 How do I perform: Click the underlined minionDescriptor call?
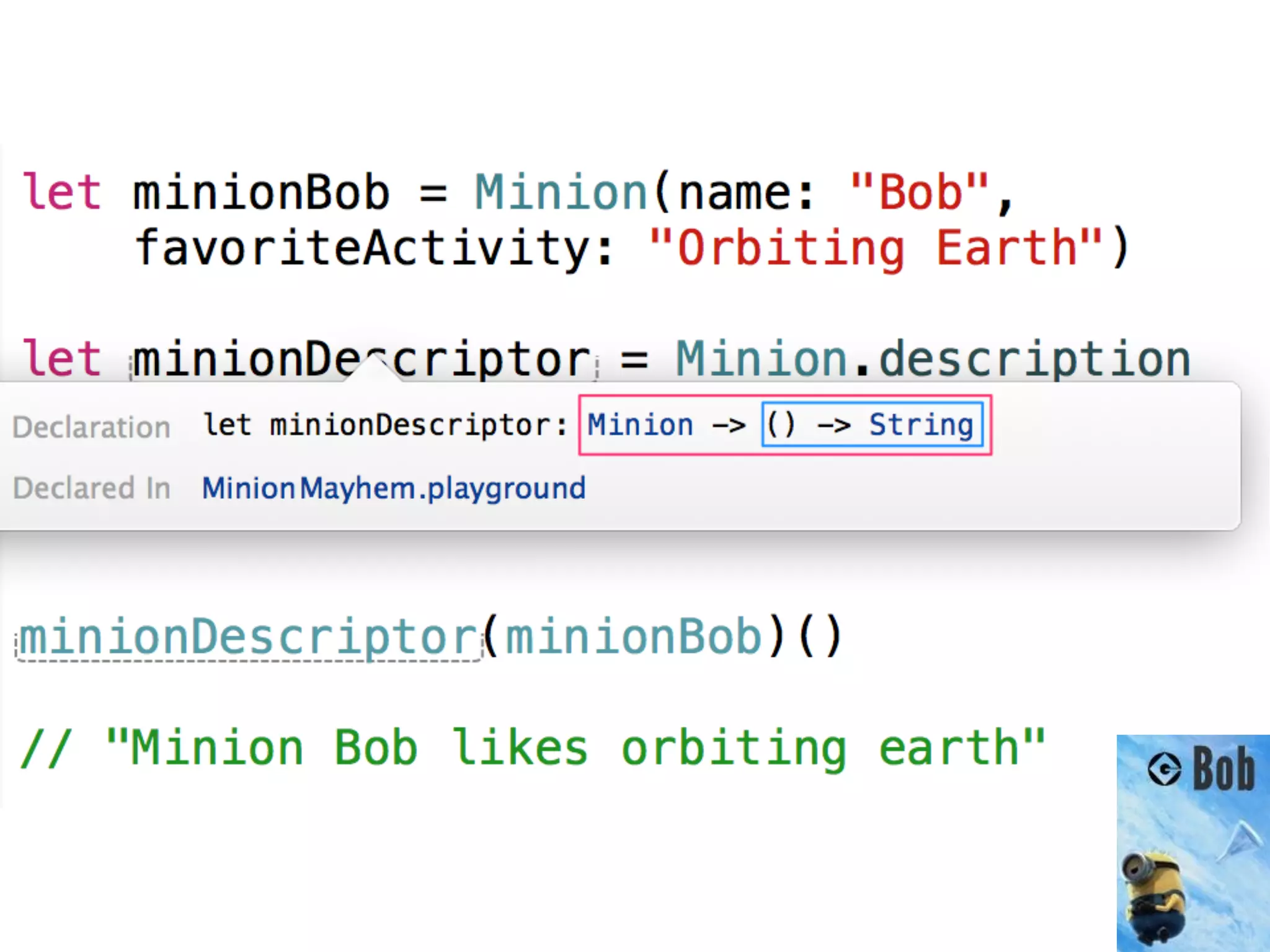(x=248, y=637)
